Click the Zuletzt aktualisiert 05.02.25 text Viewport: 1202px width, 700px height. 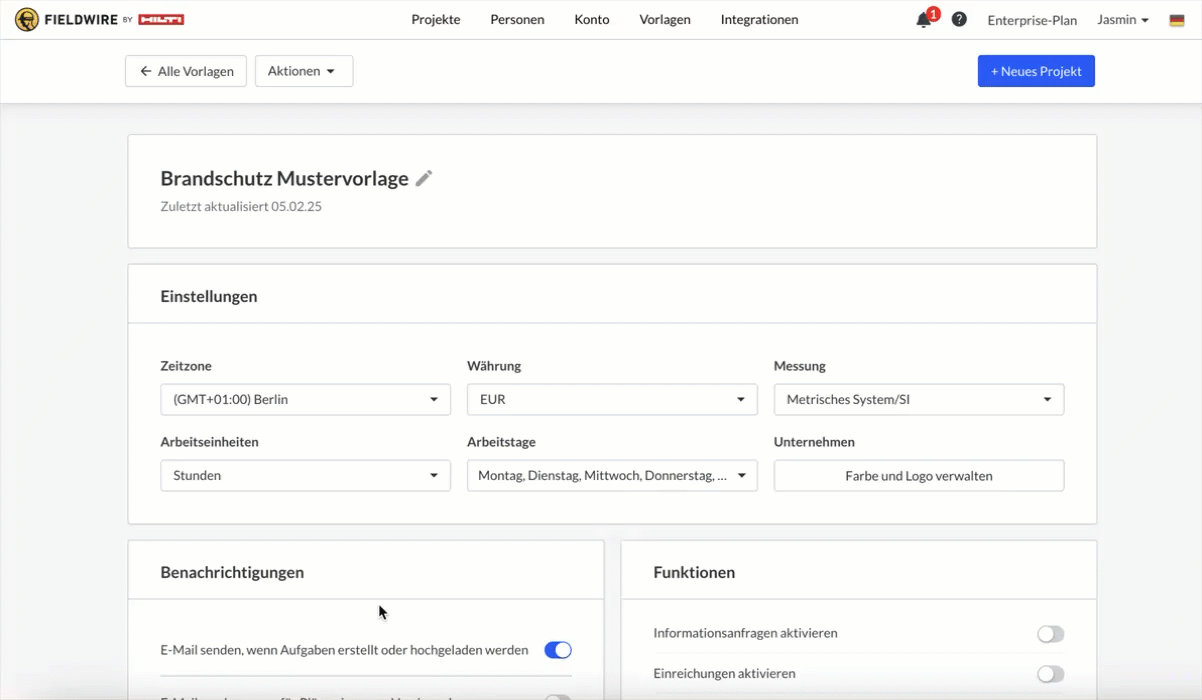(x=241, y=207)
